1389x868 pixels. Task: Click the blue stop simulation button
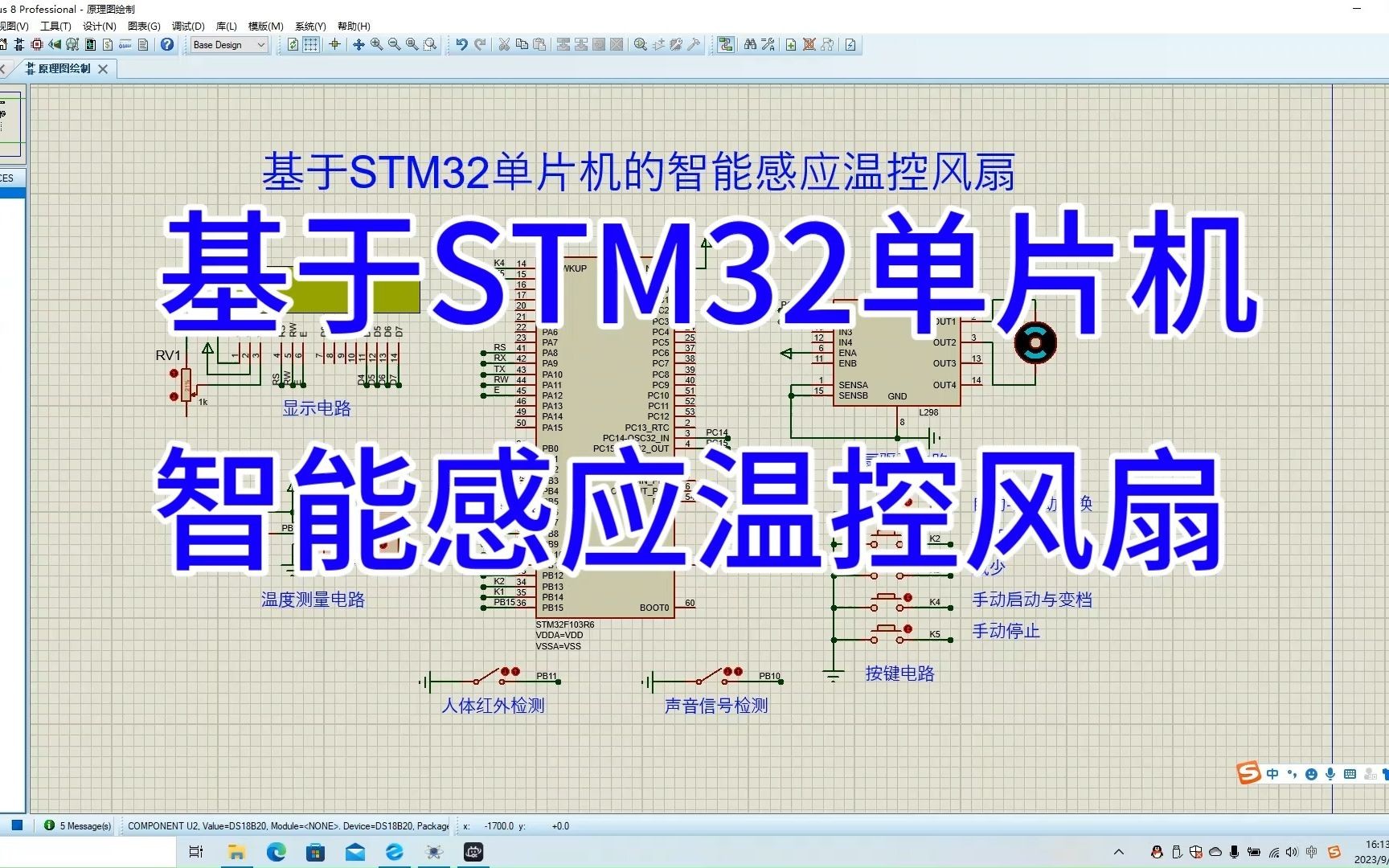pos(17,825)
